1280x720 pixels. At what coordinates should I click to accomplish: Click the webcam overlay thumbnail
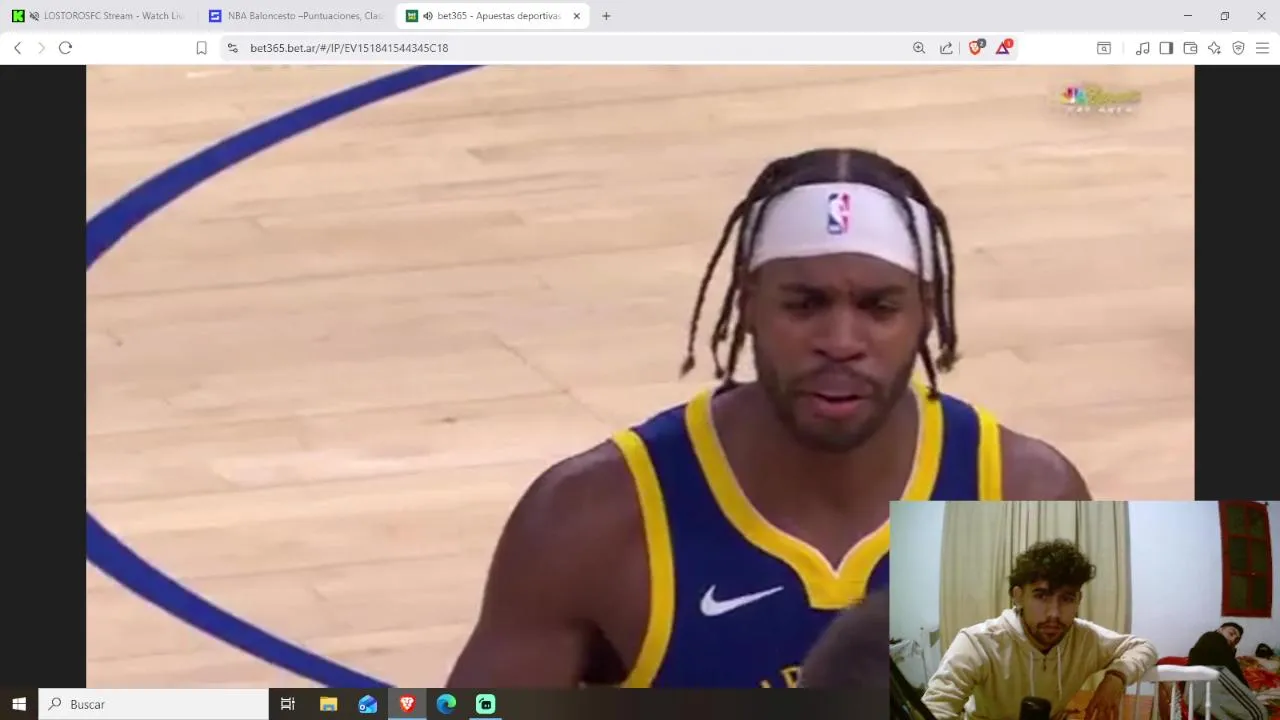(1084, 610)
